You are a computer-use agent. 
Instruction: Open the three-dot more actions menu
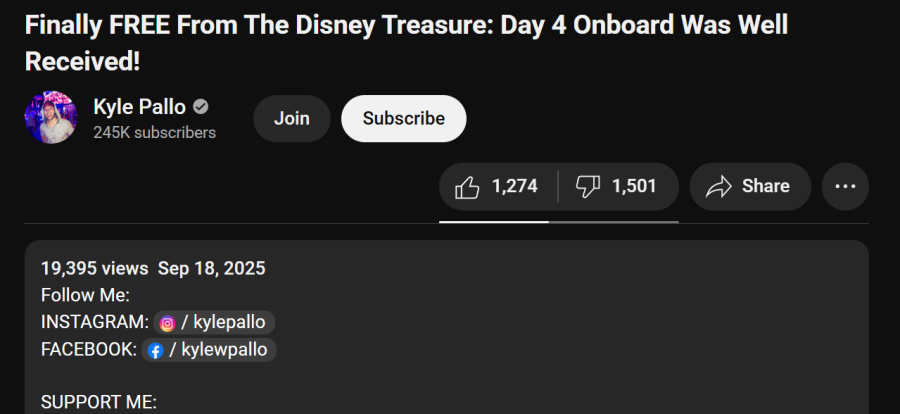coord(845,187)
